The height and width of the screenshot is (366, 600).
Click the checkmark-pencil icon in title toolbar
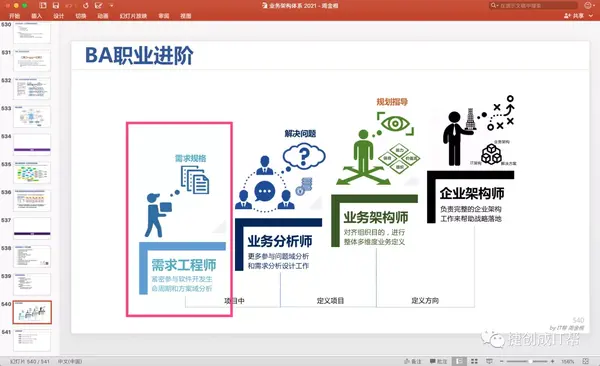(98, 5)
